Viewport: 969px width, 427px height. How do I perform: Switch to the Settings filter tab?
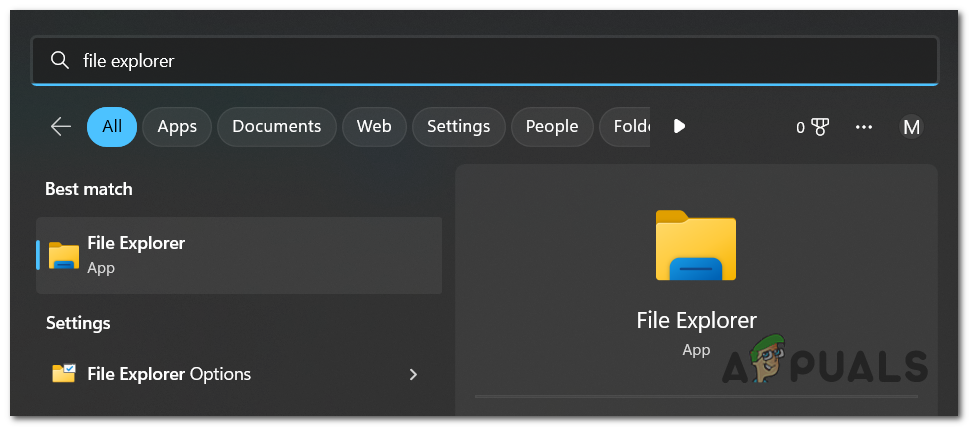tap(459, 127)
